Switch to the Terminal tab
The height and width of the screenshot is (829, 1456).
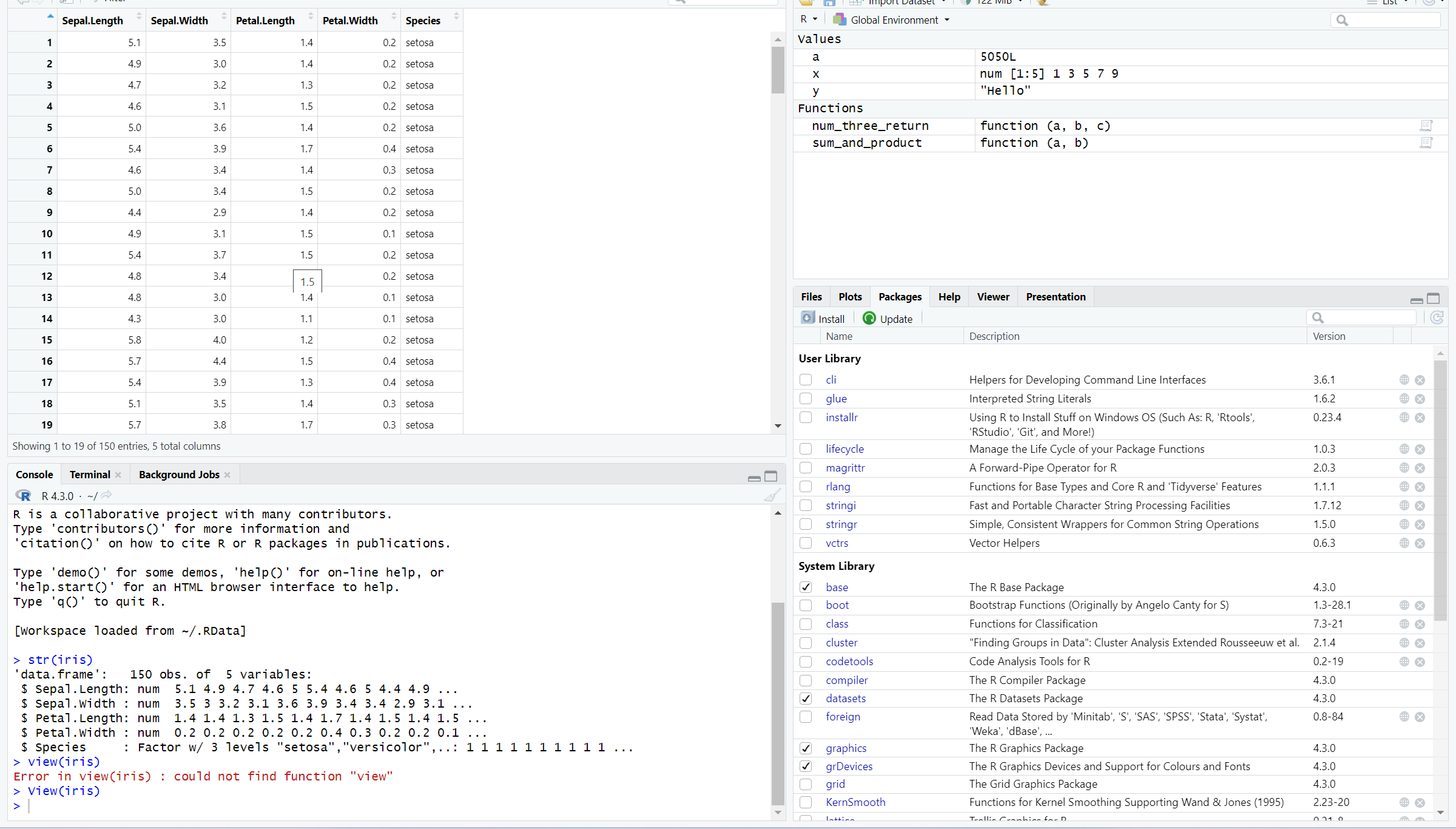89,475
